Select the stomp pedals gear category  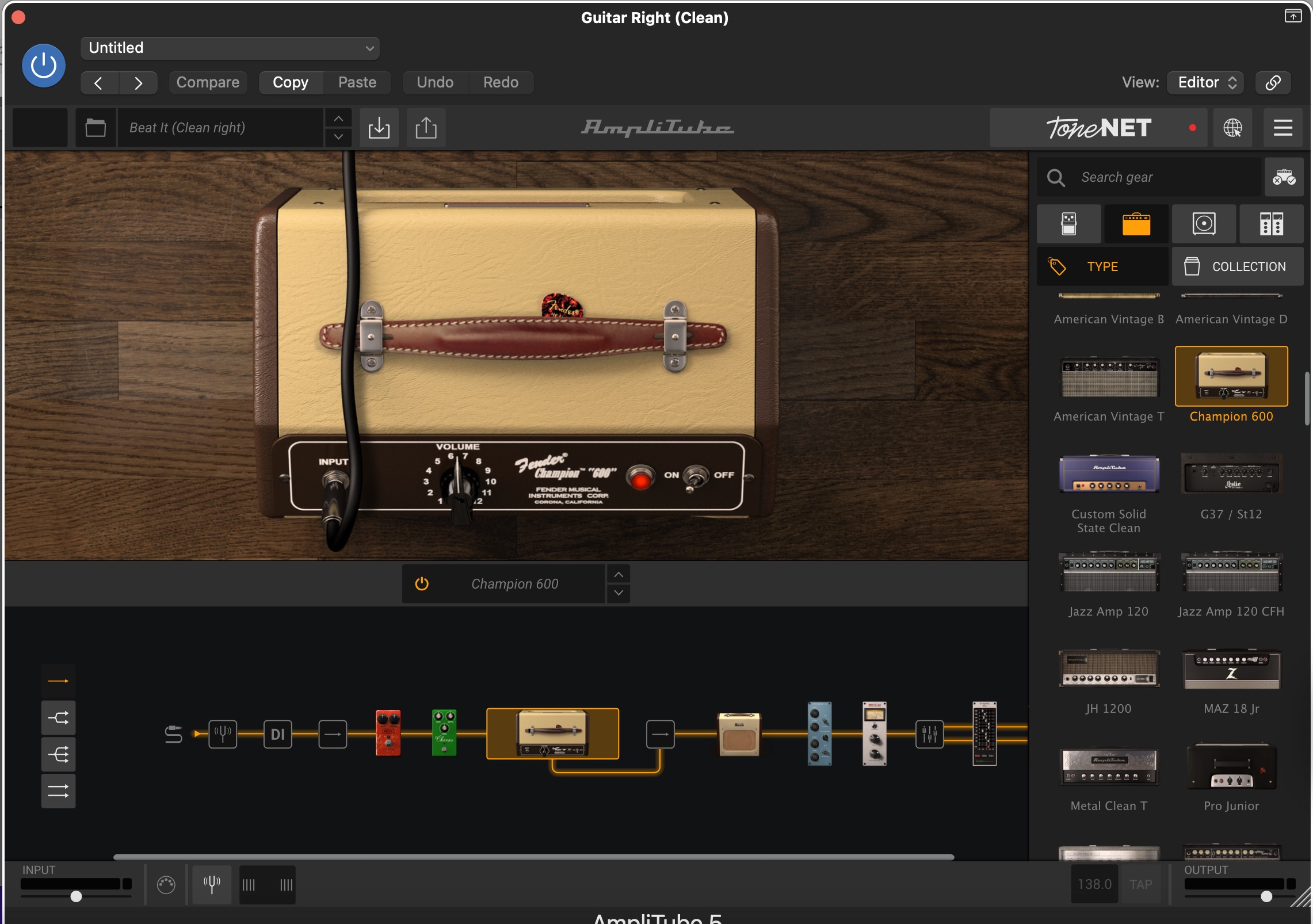[x=1069, y=224]
